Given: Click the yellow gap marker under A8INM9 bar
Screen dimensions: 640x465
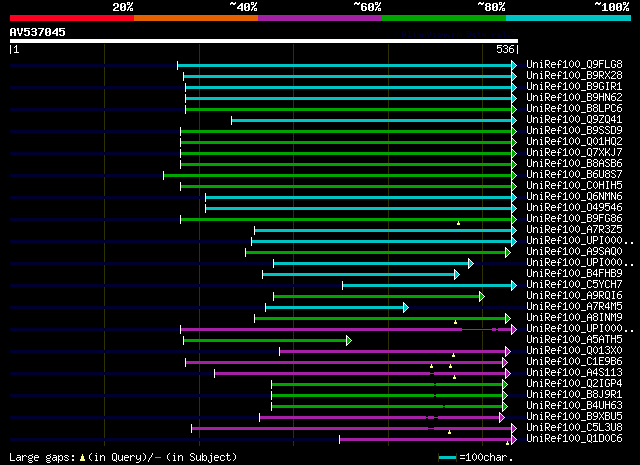Looking at the screenshot, I should coord(456,322).
